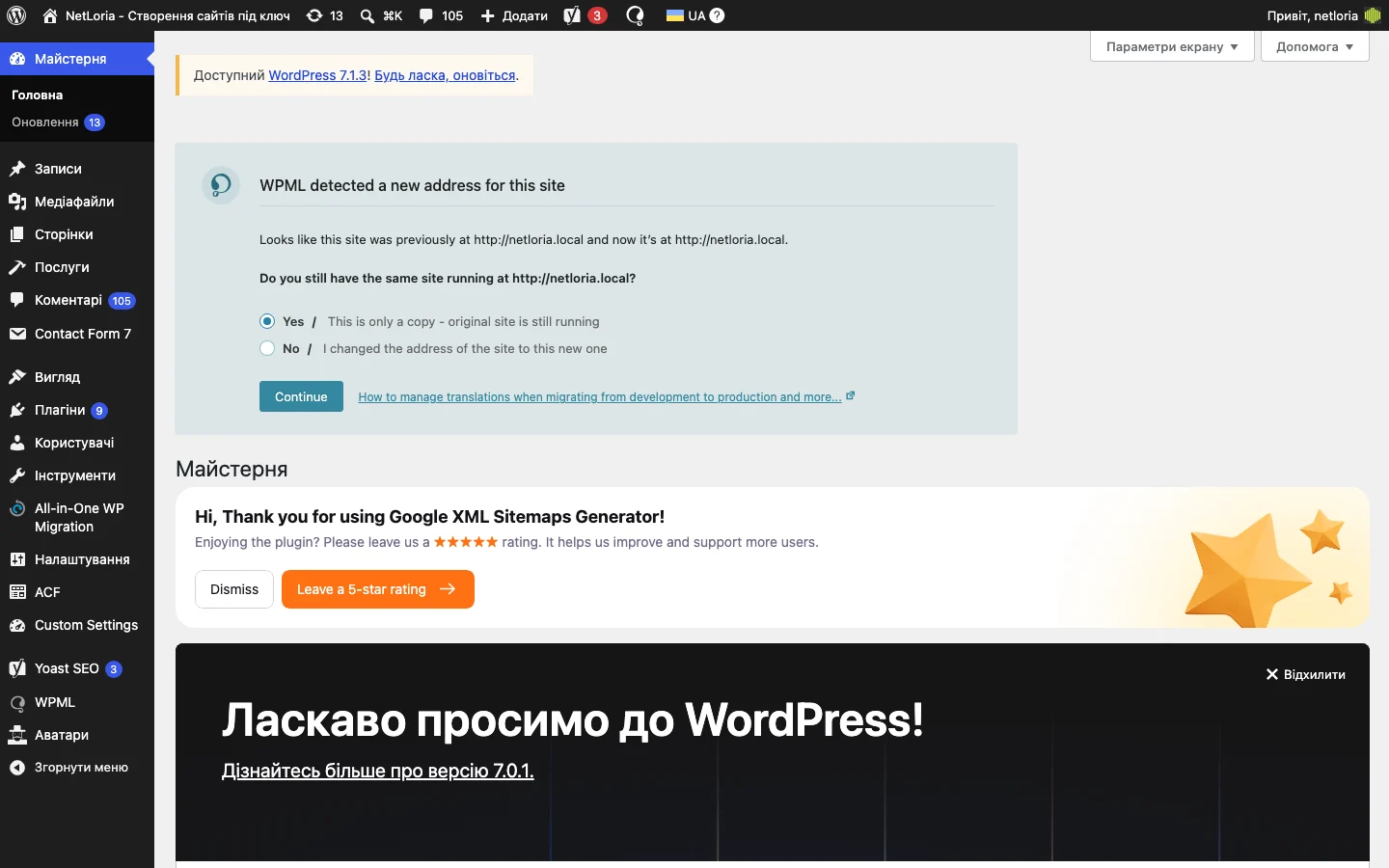
Task: Open Користувачі in sidebar
Action: coord(77,443)
